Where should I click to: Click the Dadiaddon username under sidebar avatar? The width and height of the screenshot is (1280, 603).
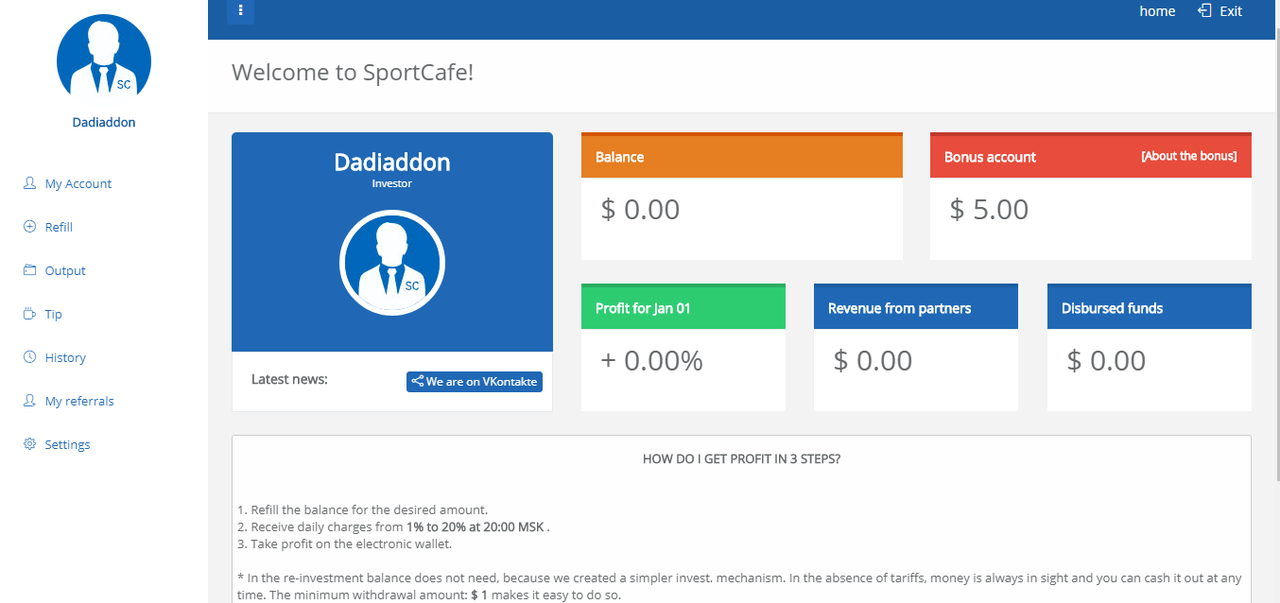pyautogui.click(x=104, y=122)
